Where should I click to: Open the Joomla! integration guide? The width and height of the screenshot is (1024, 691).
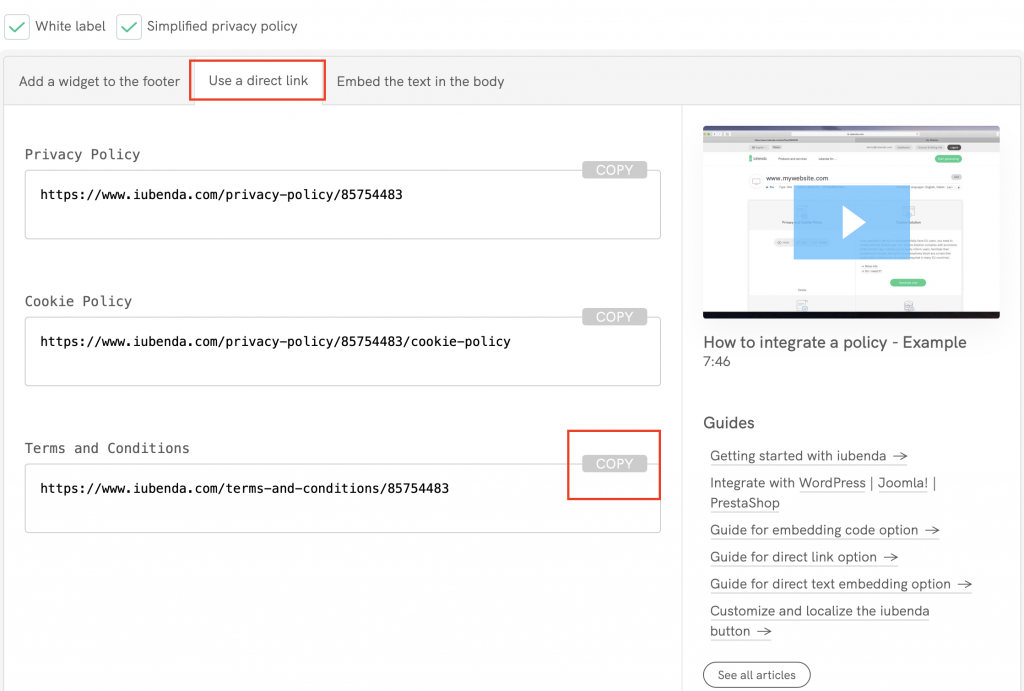[902, 483]
